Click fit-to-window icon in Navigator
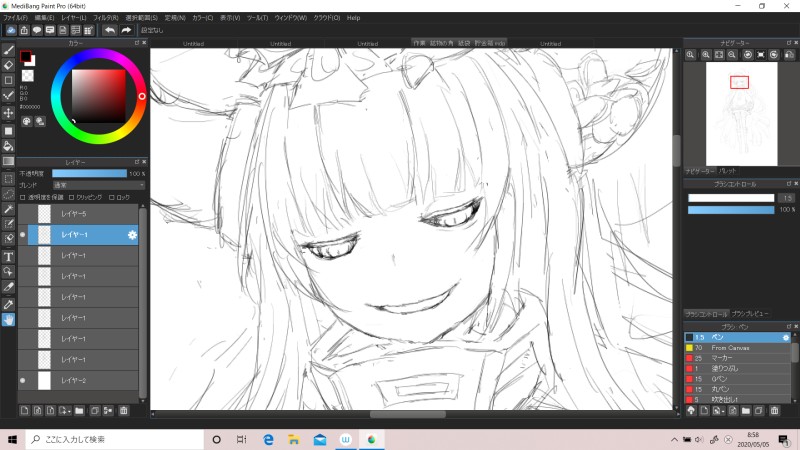This screenshot has height=450, width=800. click(x=719, y=55)
